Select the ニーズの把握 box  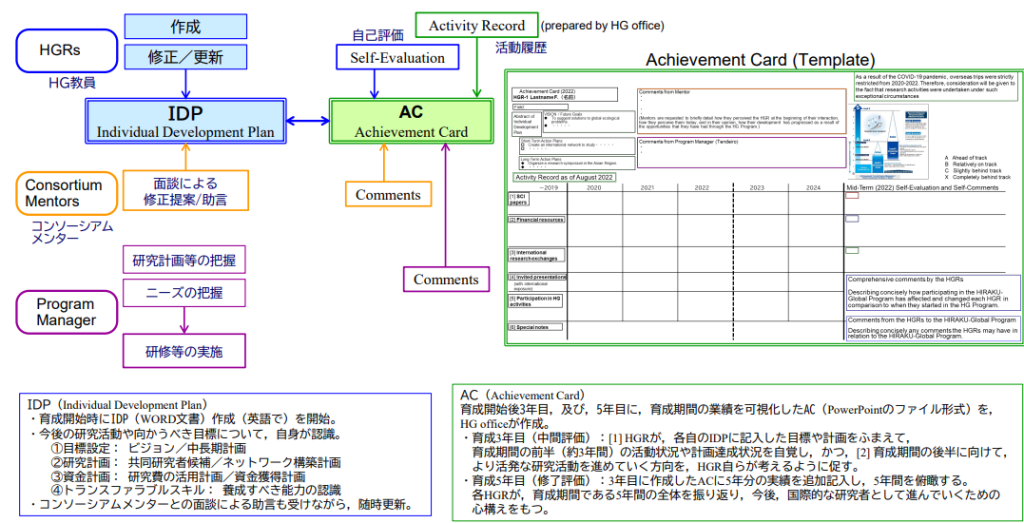click(x=183, y=294)
